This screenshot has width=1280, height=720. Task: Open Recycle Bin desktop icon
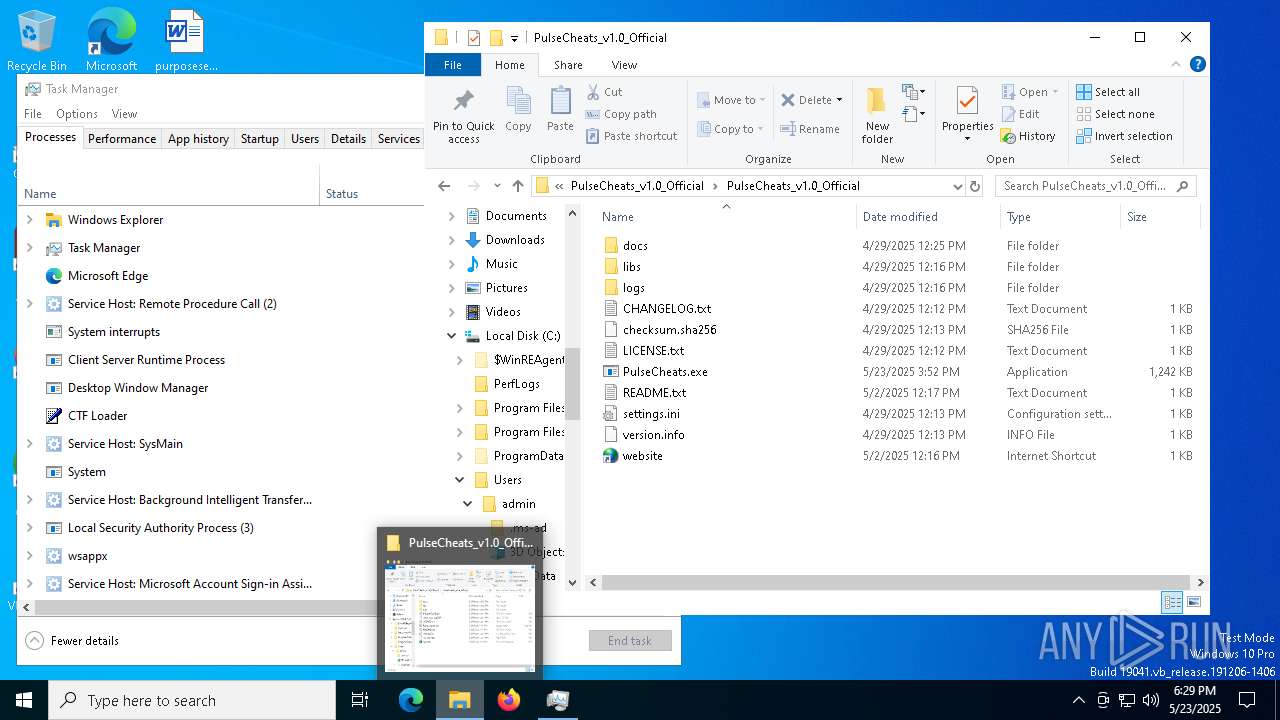coord(37,42)
